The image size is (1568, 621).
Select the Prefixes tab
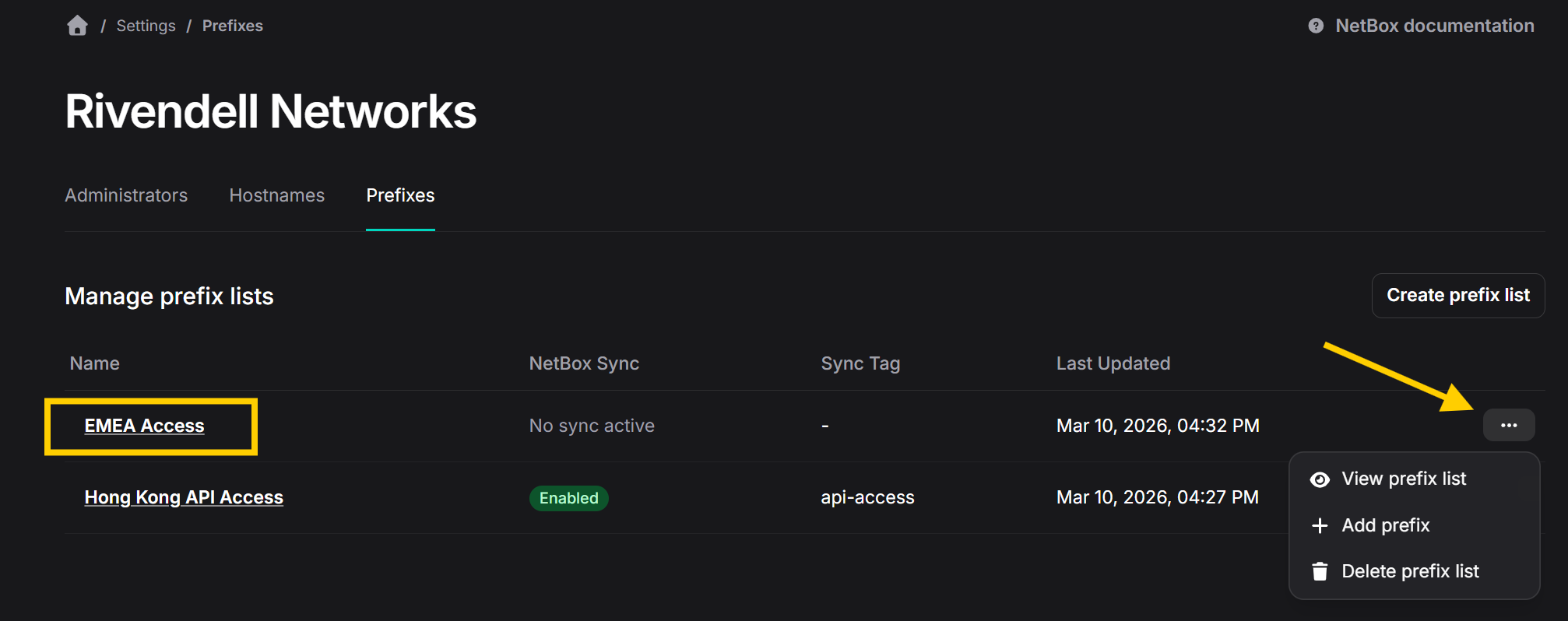[400, 195]
